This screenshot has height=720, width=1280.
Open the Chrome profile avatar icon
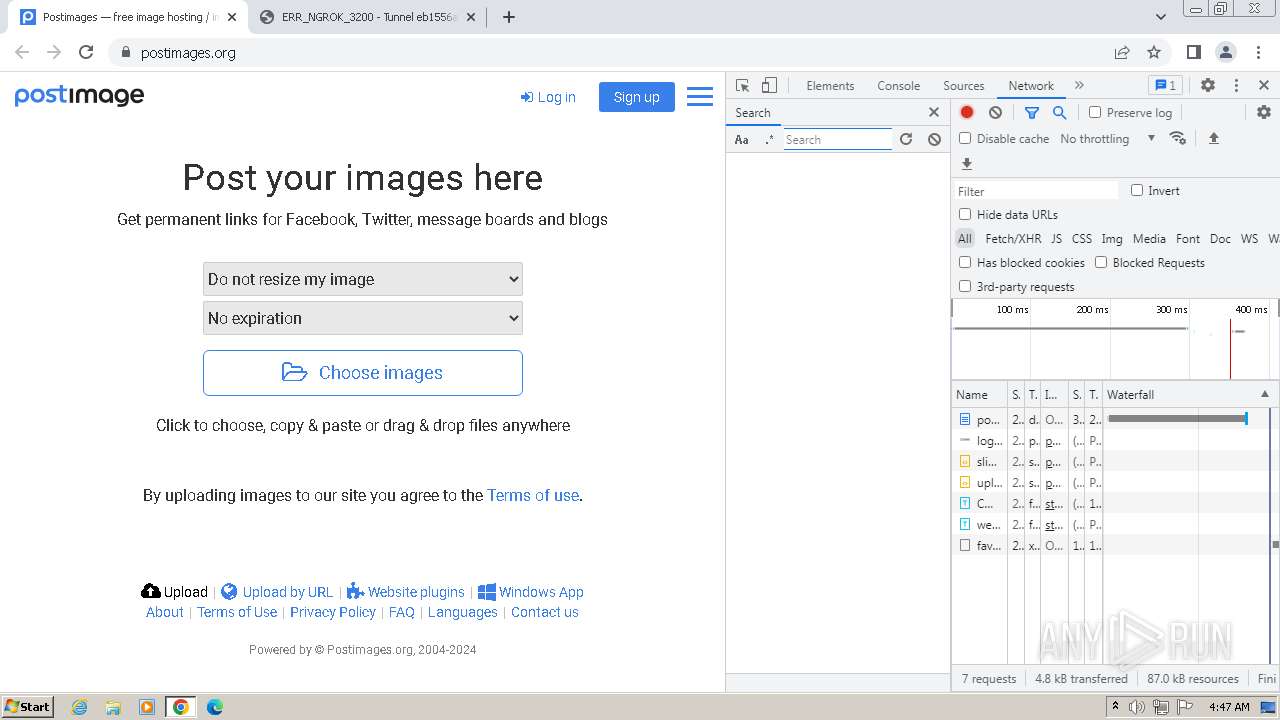(x=1226, y=52)
